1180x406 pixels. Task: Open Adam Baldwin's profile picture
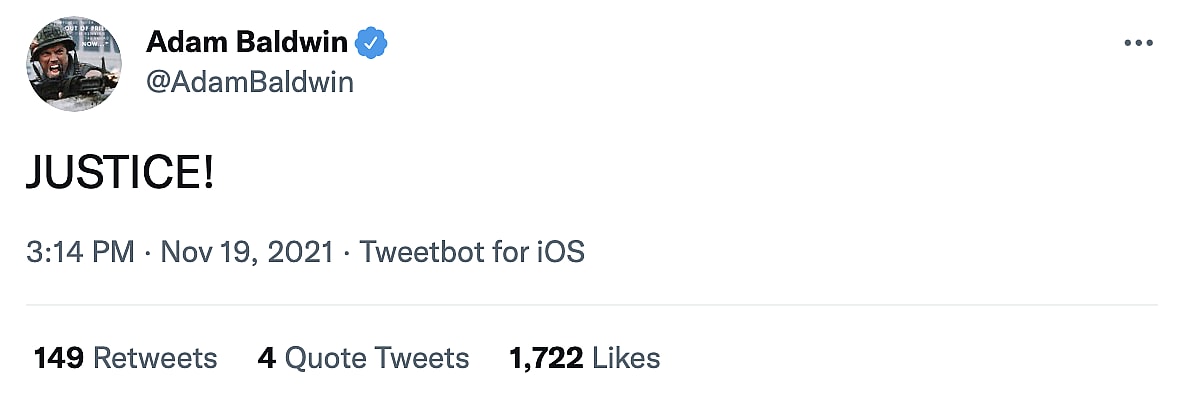click(73, 63)
